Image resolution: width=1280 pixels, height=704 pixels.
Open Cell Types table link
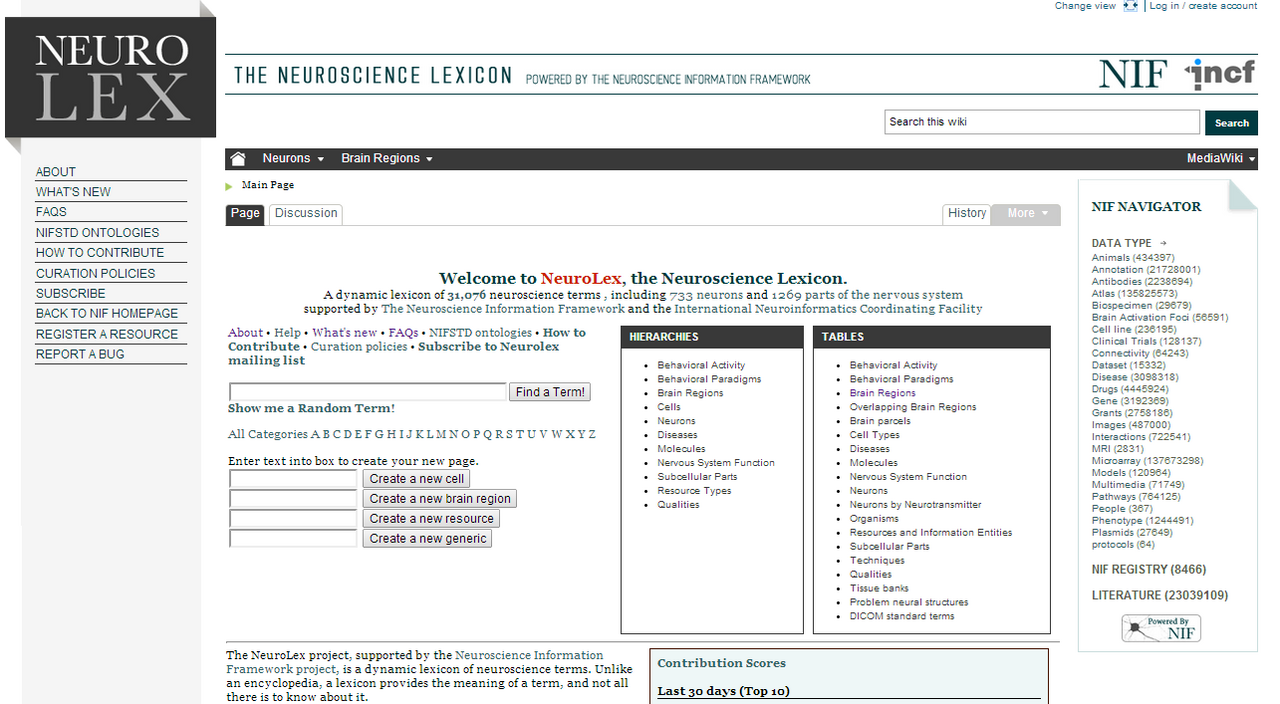coord(875,435)
